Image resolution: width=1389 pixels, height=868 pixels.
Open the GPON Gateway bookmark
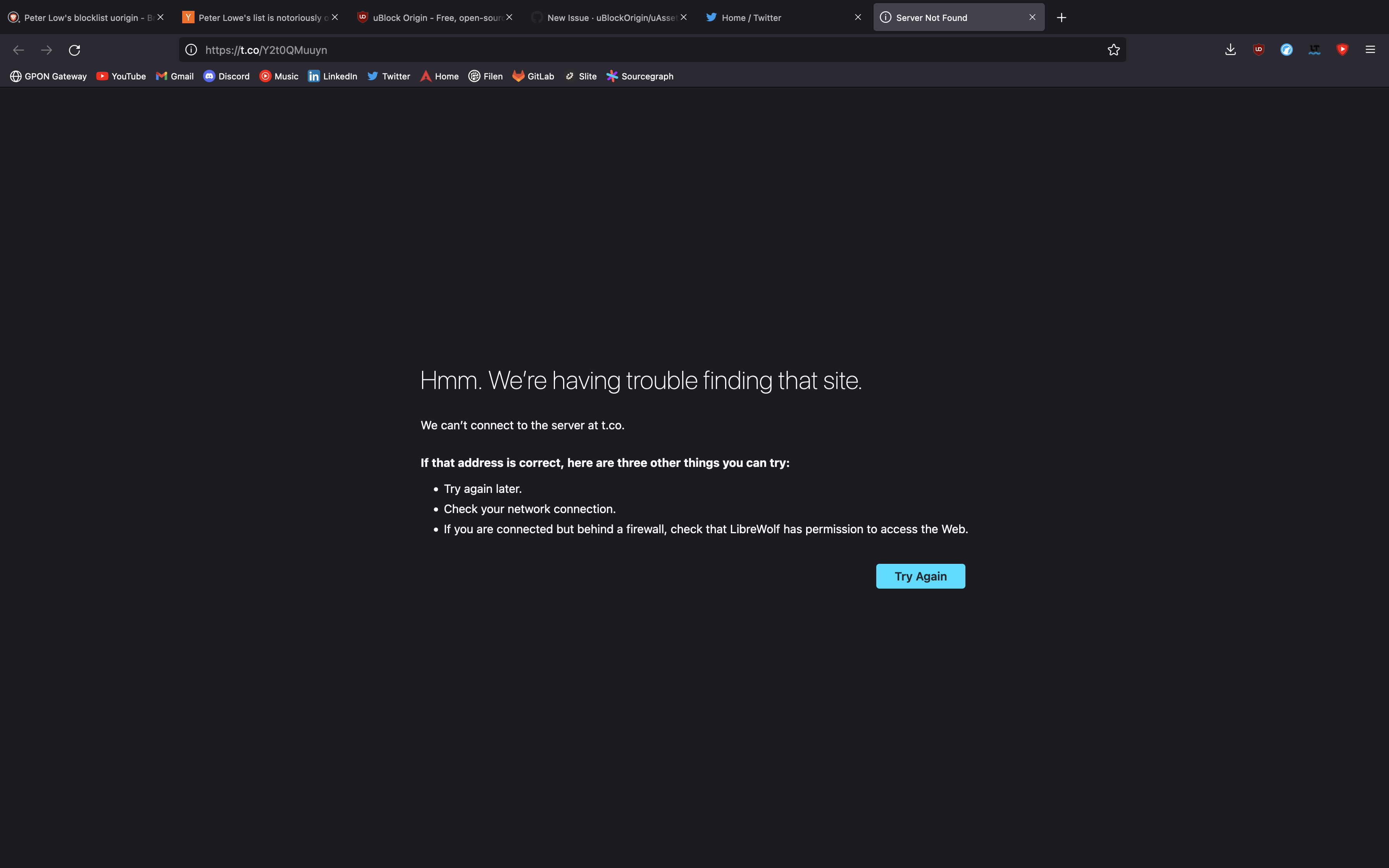click(x=48, y=76)
